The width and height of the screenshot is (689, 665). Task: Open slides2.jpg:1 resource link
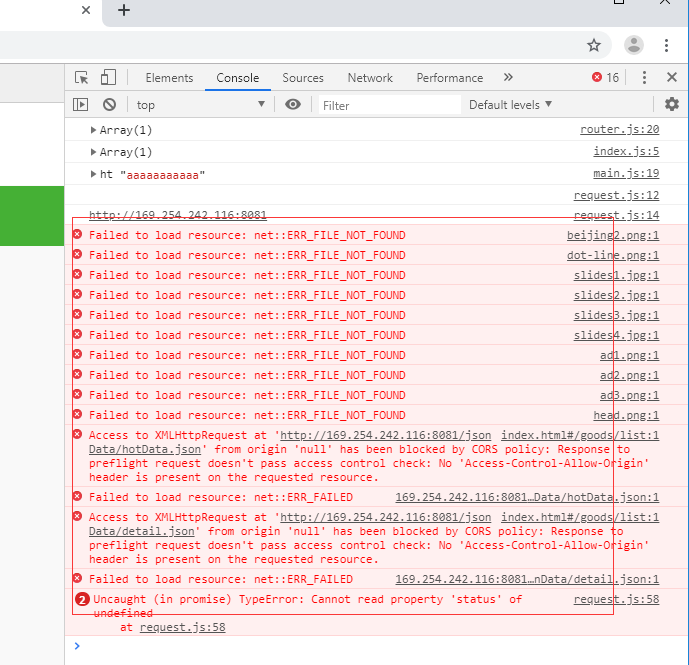coord(616,295)
